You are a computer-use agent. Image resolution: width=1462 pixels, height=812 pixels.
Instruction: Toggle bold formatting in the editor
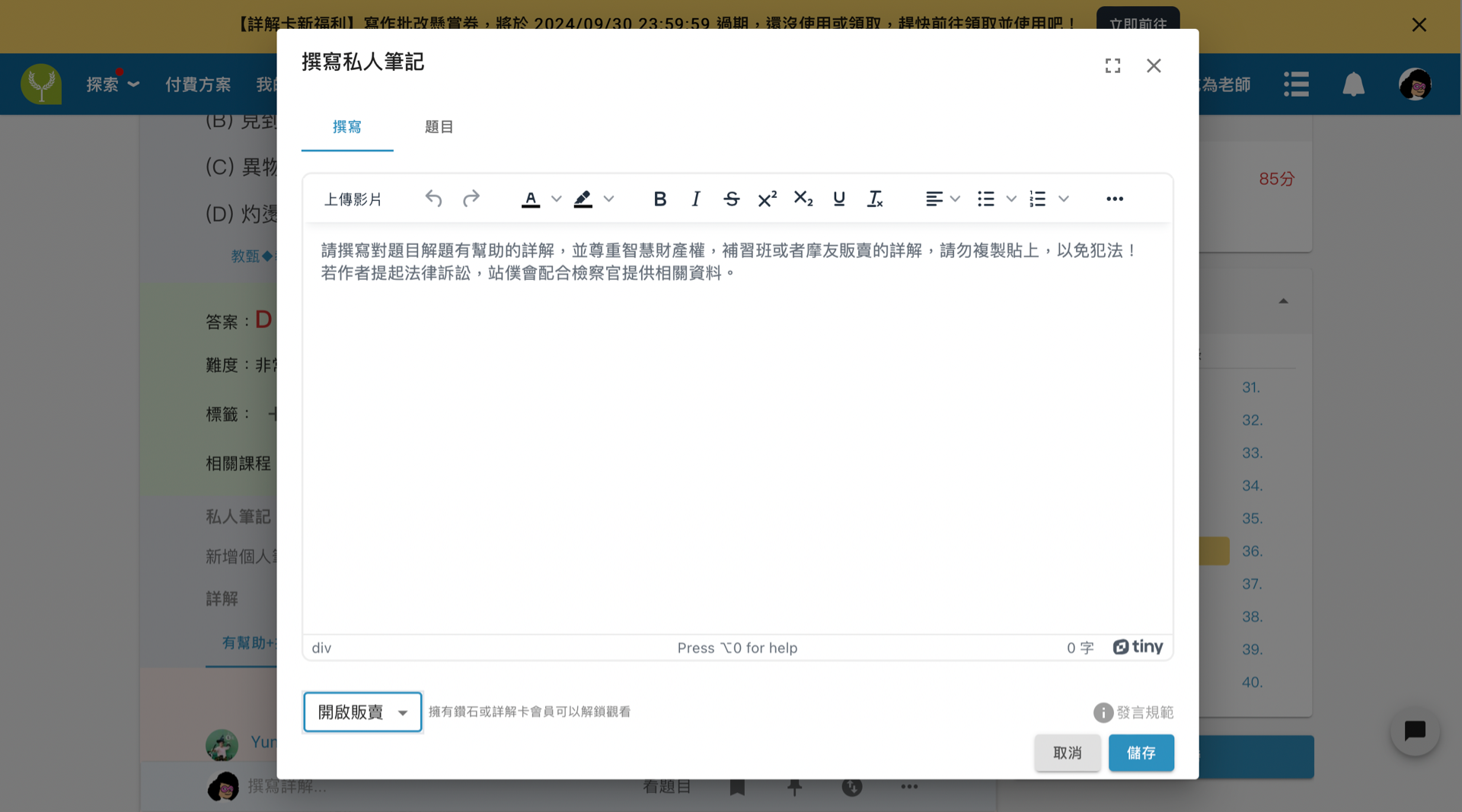(x=659, y=199)
